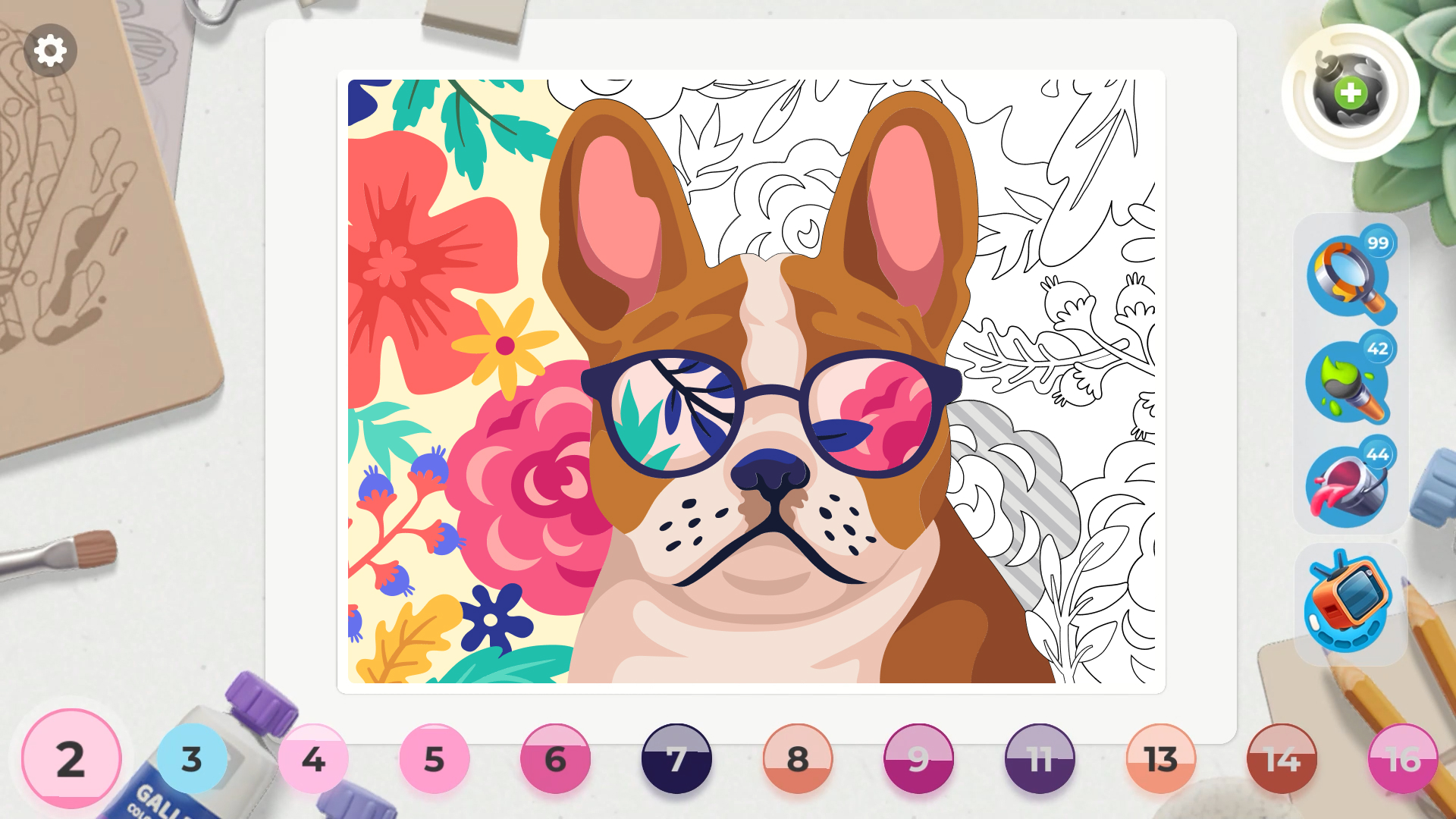Open the settings gear menu
The height and width of the screenshot is (819, 1456).
pyautogui.click(x=51, y=49)
